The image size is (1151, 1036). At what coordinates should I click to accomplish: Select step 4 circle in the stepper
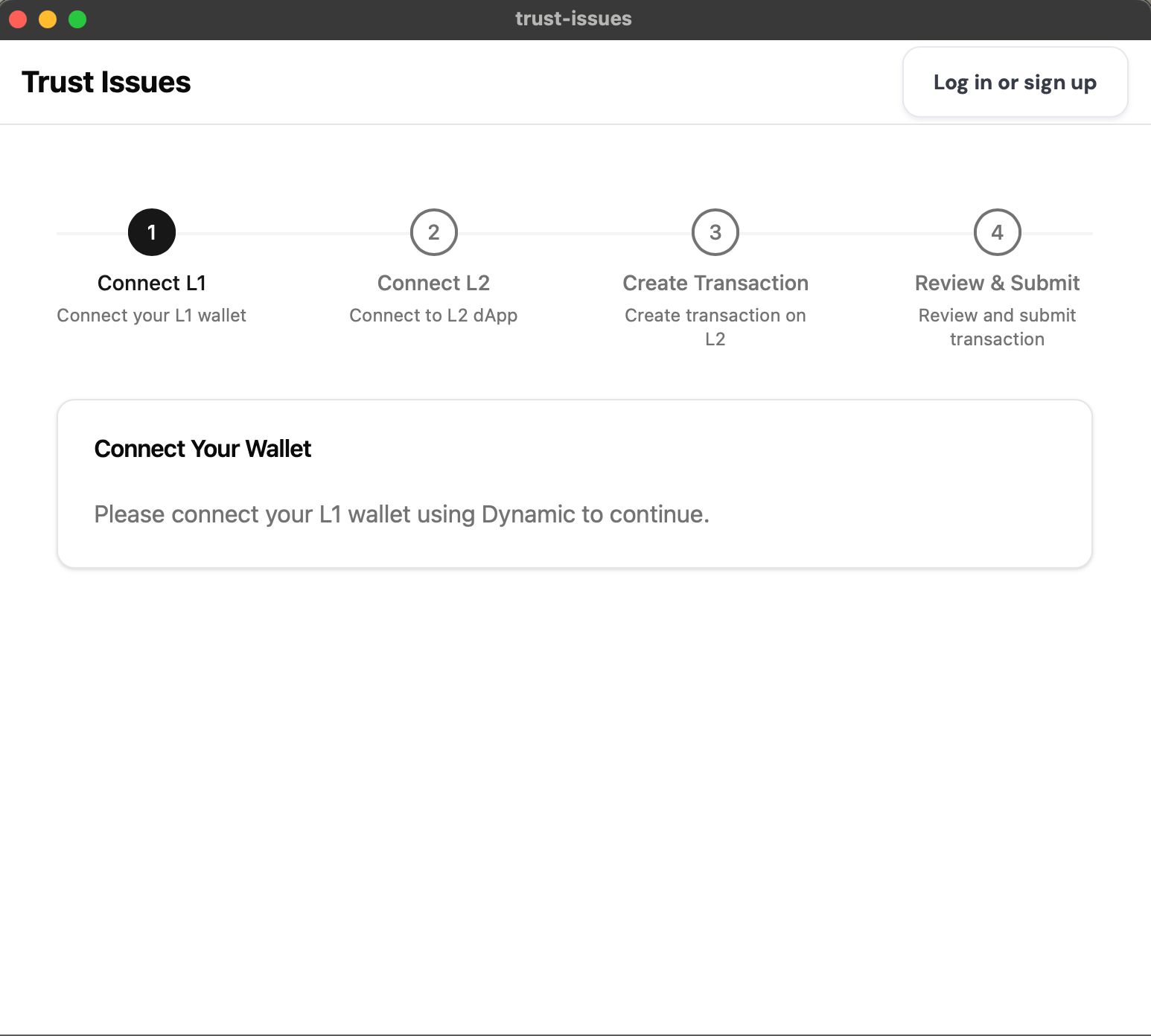click(x=997, y=232)
